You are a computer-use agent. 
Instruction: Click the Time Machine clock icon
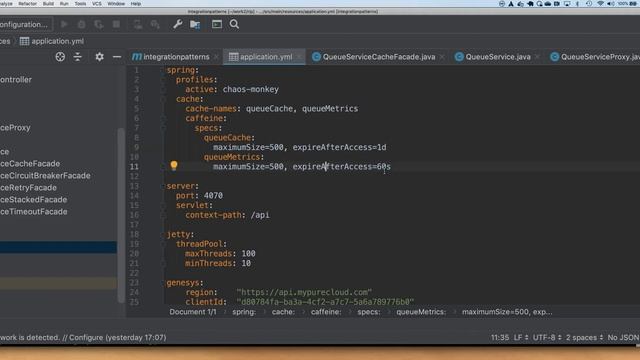coord(589,4)
